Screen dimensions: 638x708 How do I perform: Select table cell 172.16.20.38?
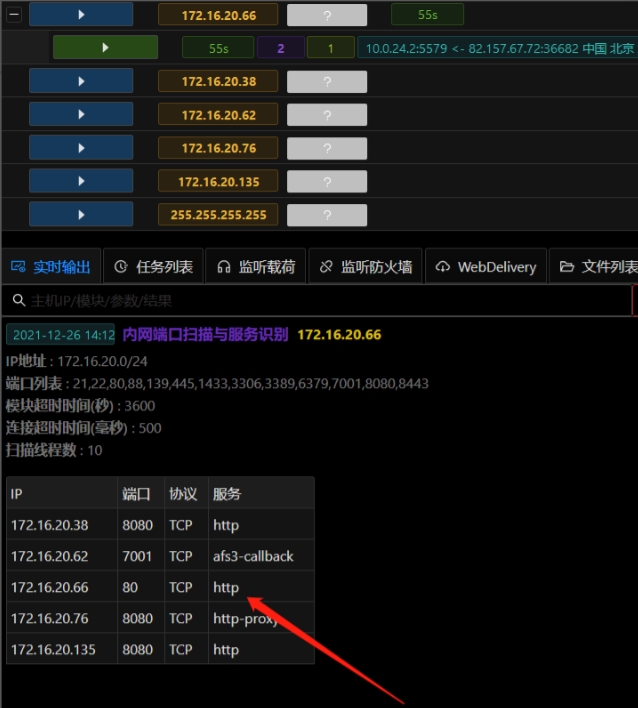click(x=62, y=525)
